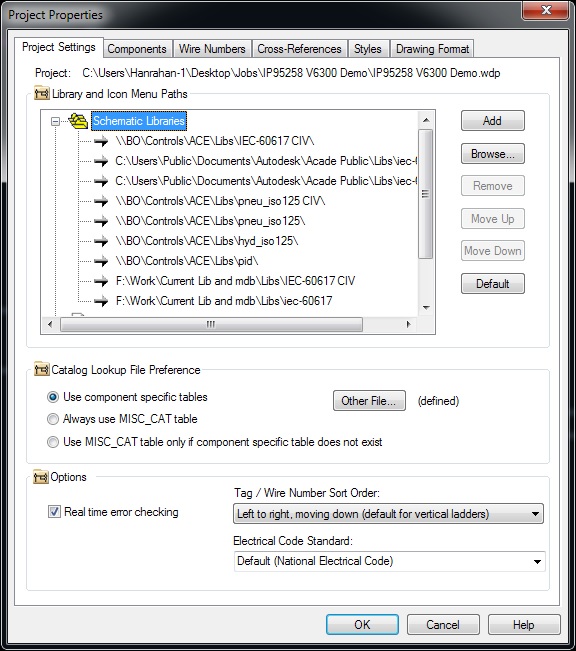
Task: Select the \\BO\Controls\ACE\Libs\pid\ path
Action: tap(187, 261)
